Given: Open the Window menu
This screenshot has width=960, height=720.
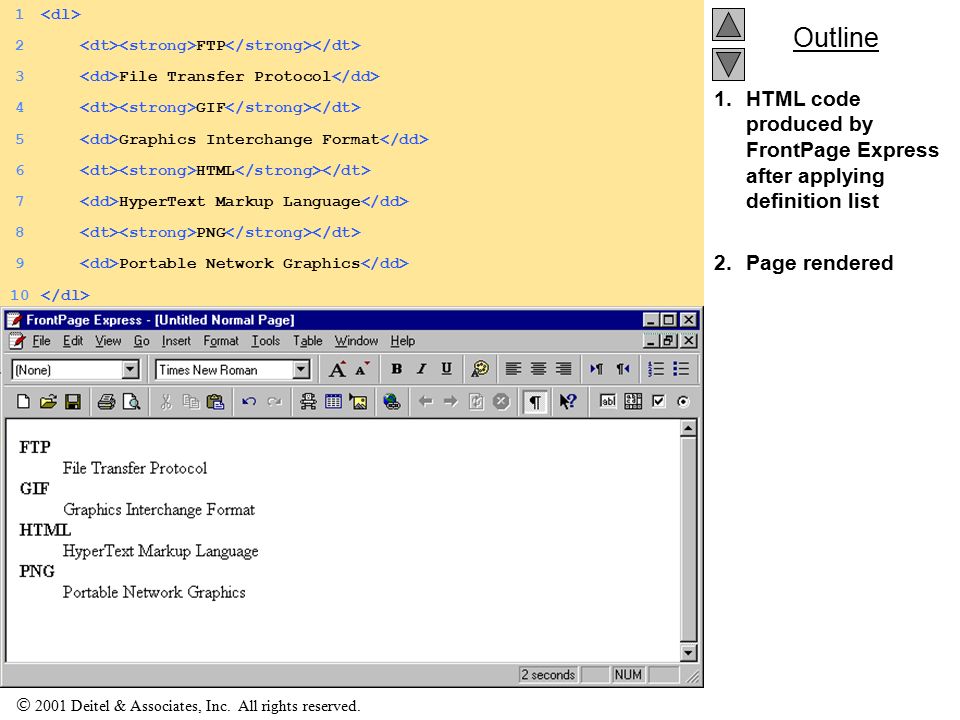Looking at the screenshot, I should pos(356,341).
